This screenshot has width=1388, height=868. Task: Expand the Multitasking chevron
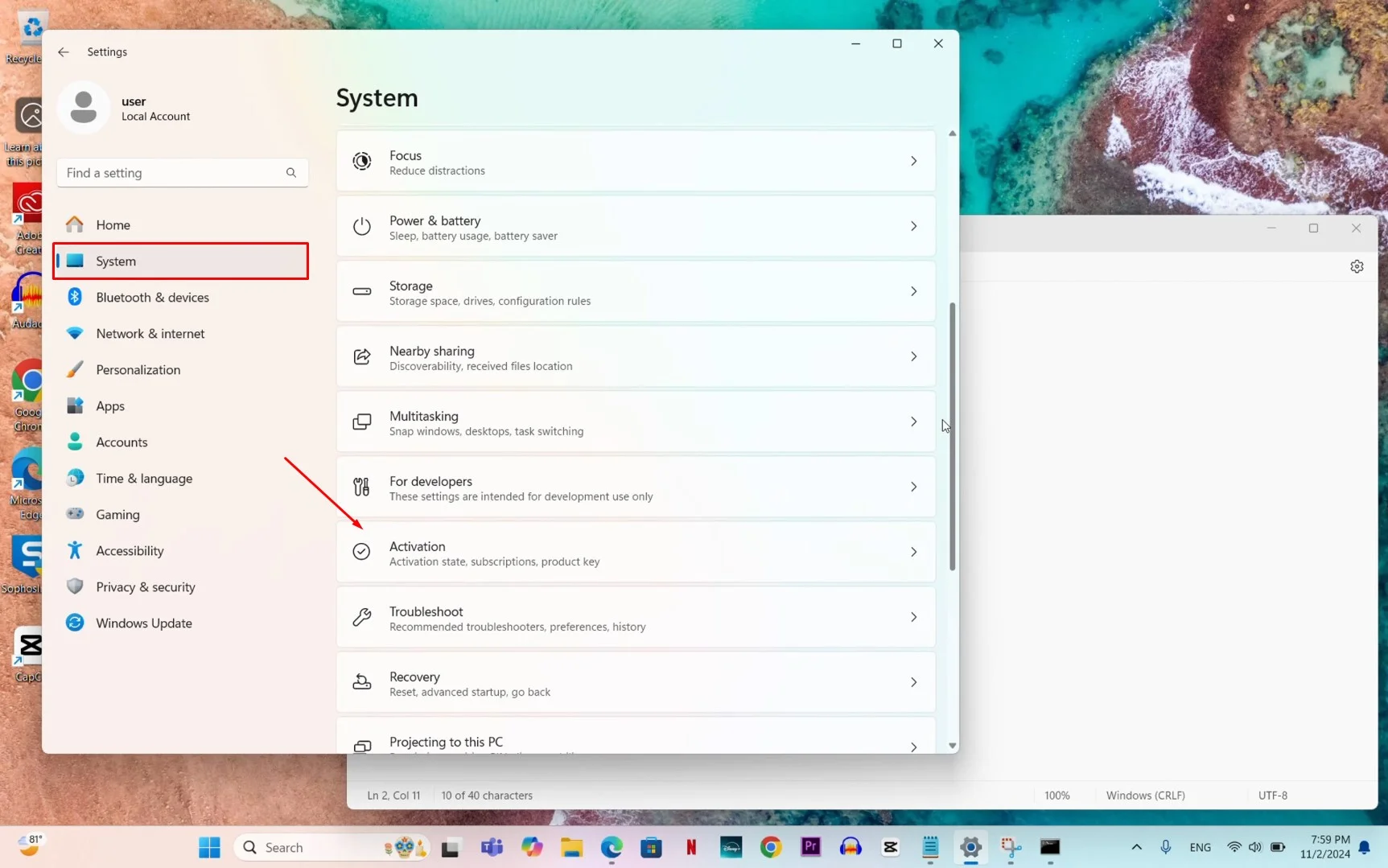click(913, 422)
